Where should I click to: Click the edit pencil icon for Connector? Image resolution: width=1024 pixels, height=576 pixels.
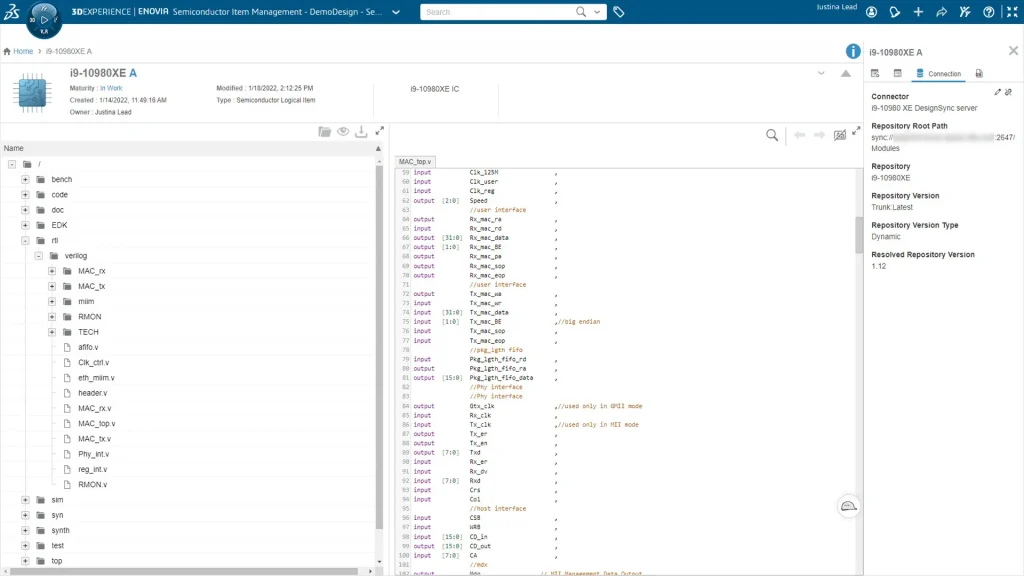997,92
